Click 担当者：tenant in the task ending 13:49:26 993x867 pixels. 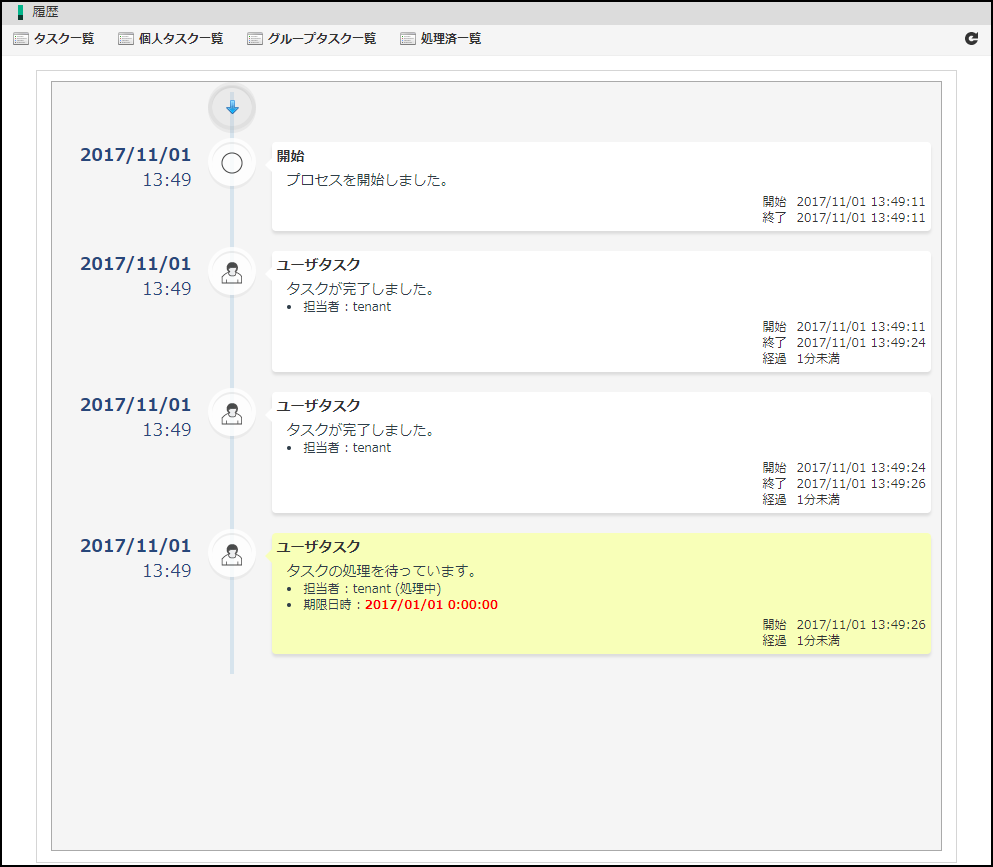tap(347, 448)
